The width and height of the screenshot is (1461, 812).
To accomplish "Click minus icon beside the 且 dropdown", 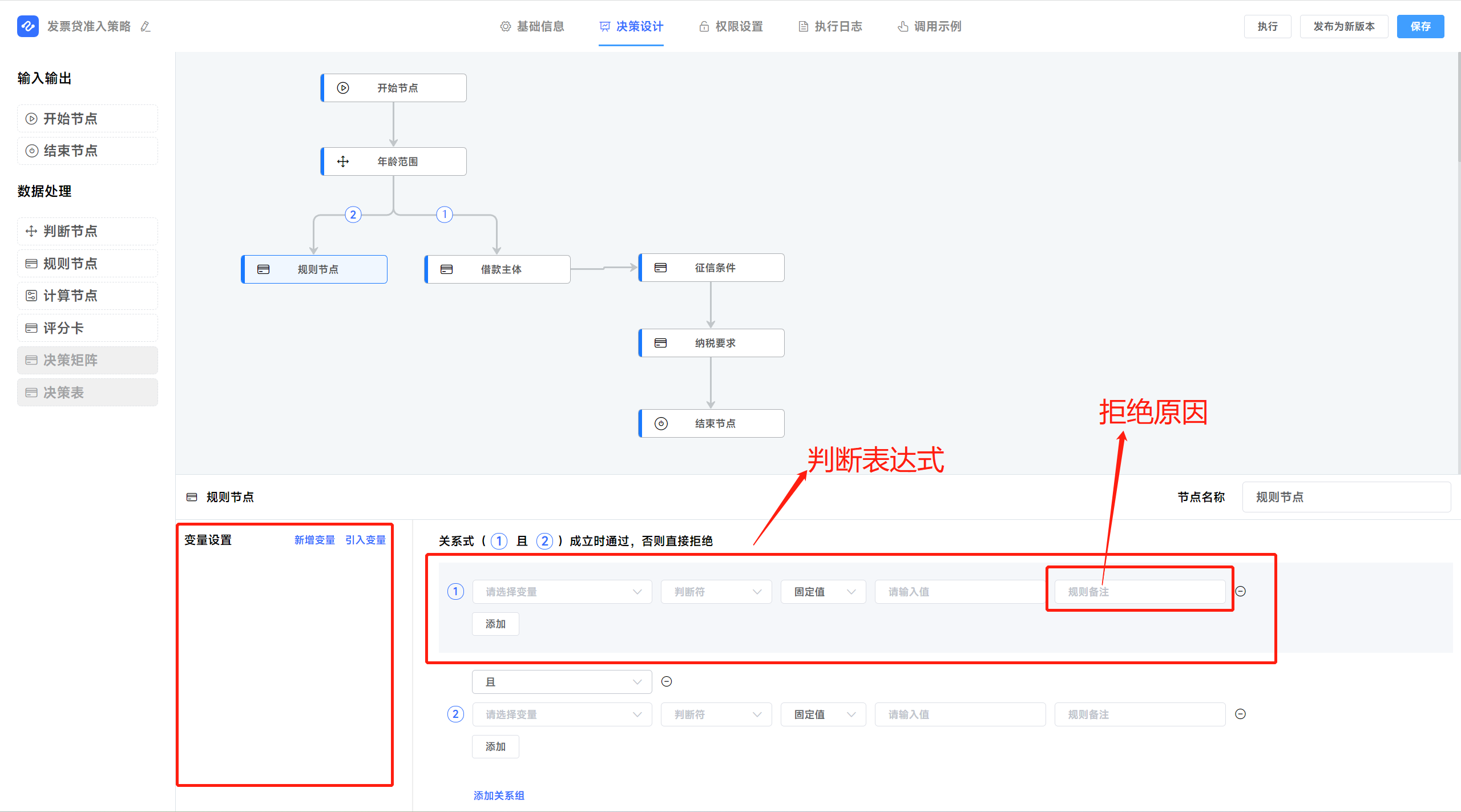I will click(667, 681).
